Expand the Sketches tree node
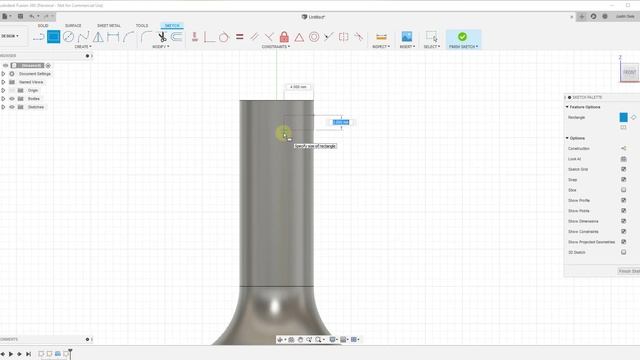The image size is (640, 360). [3, 107]
